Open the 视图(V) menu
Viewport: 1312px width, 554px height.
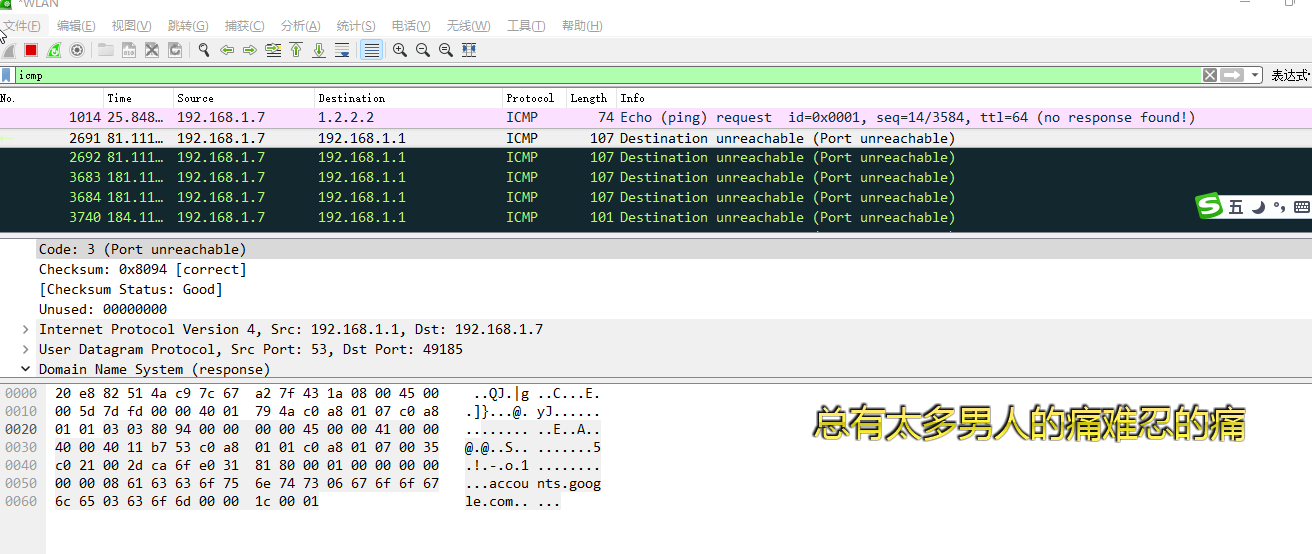tap(131, 26)
